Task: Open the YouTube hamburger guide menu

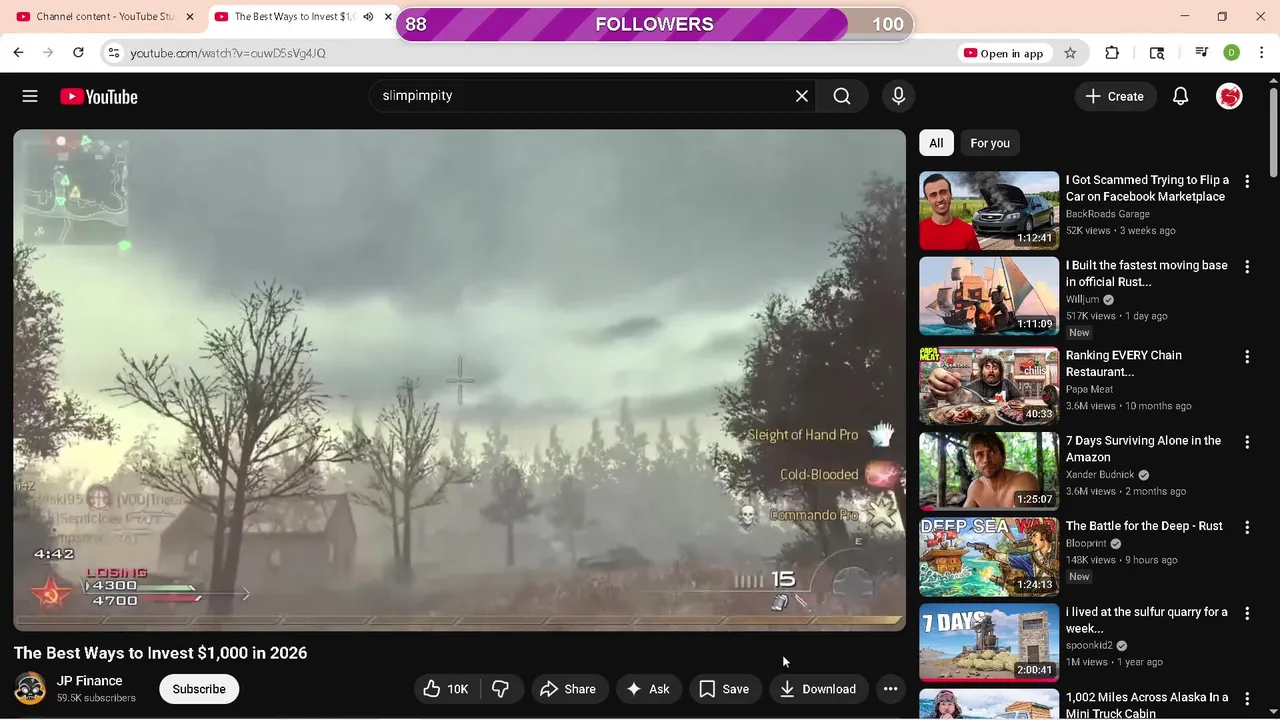Action: pyautogui.click(x=30, y=96)
